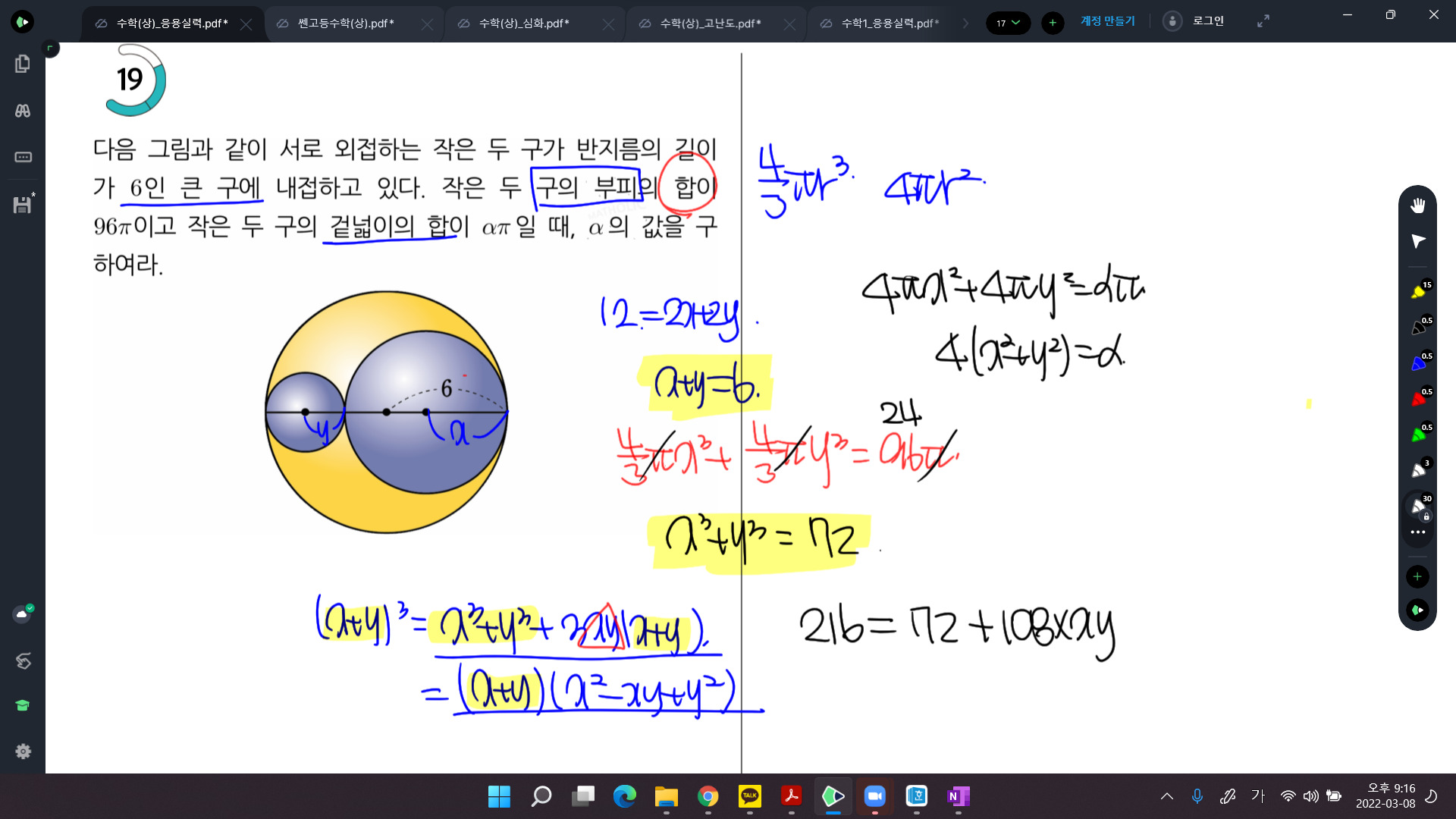Switch to 쎈고등수학(상).pdf tab
The image size is (1456, 819).
coord(345,24)
